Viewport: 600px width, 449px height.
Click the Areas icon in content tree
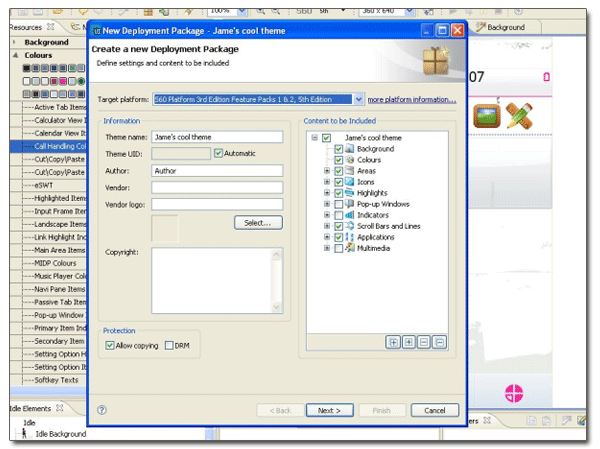[349, 171]
